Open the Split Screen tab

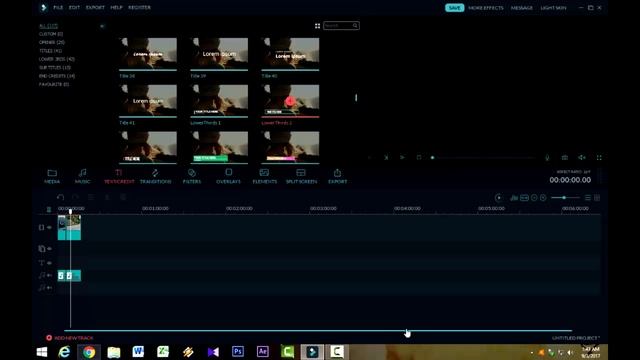tap(301, 176)
